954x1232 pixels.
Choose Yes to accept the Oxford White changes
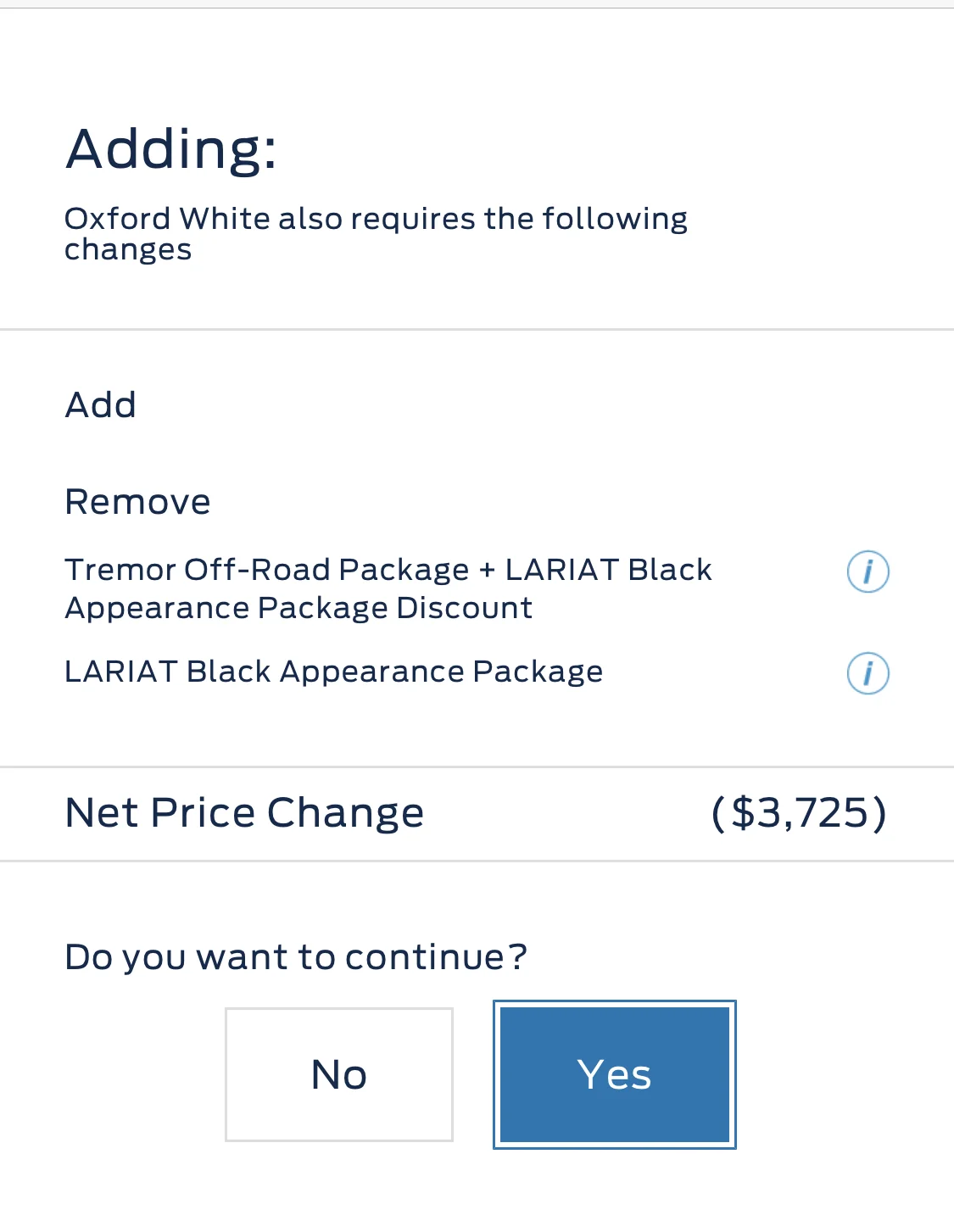pos(615,1074)
